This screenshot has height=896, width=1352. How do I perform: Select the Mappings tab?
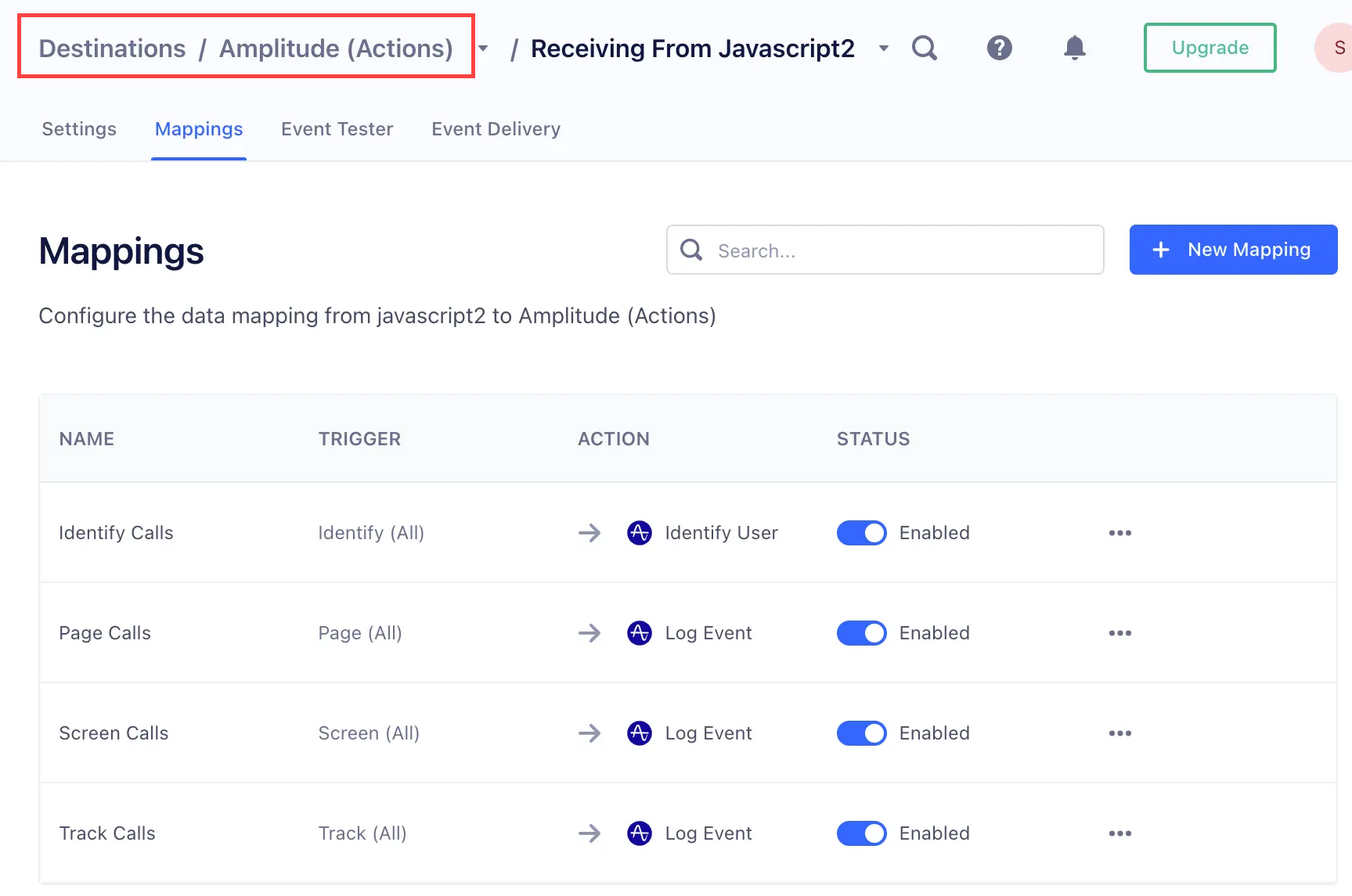point(199,129)
